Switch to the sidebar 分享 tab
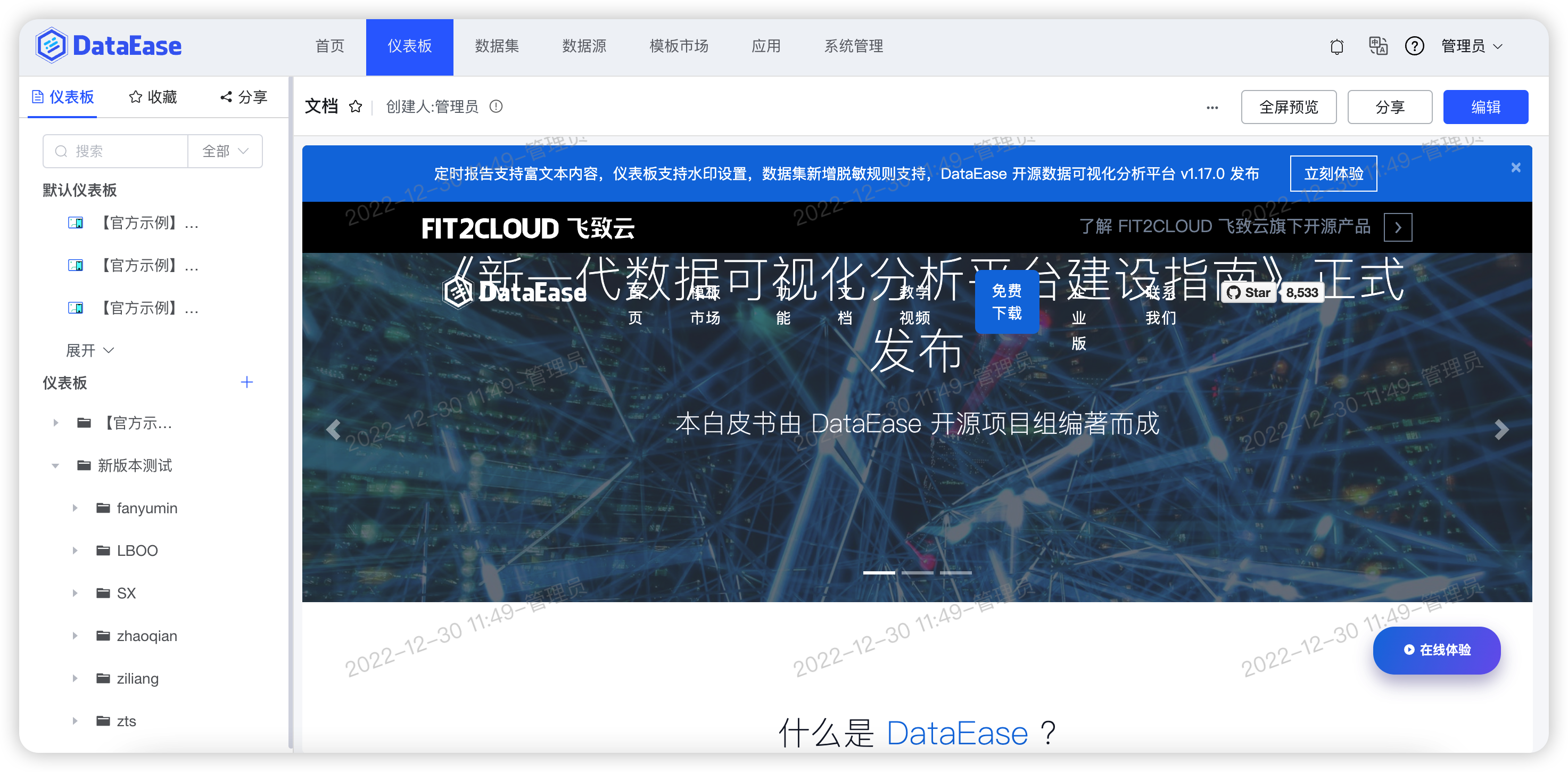Viewport: 1568px width, 772px height. pyautogui.click(x=243, y=97)
